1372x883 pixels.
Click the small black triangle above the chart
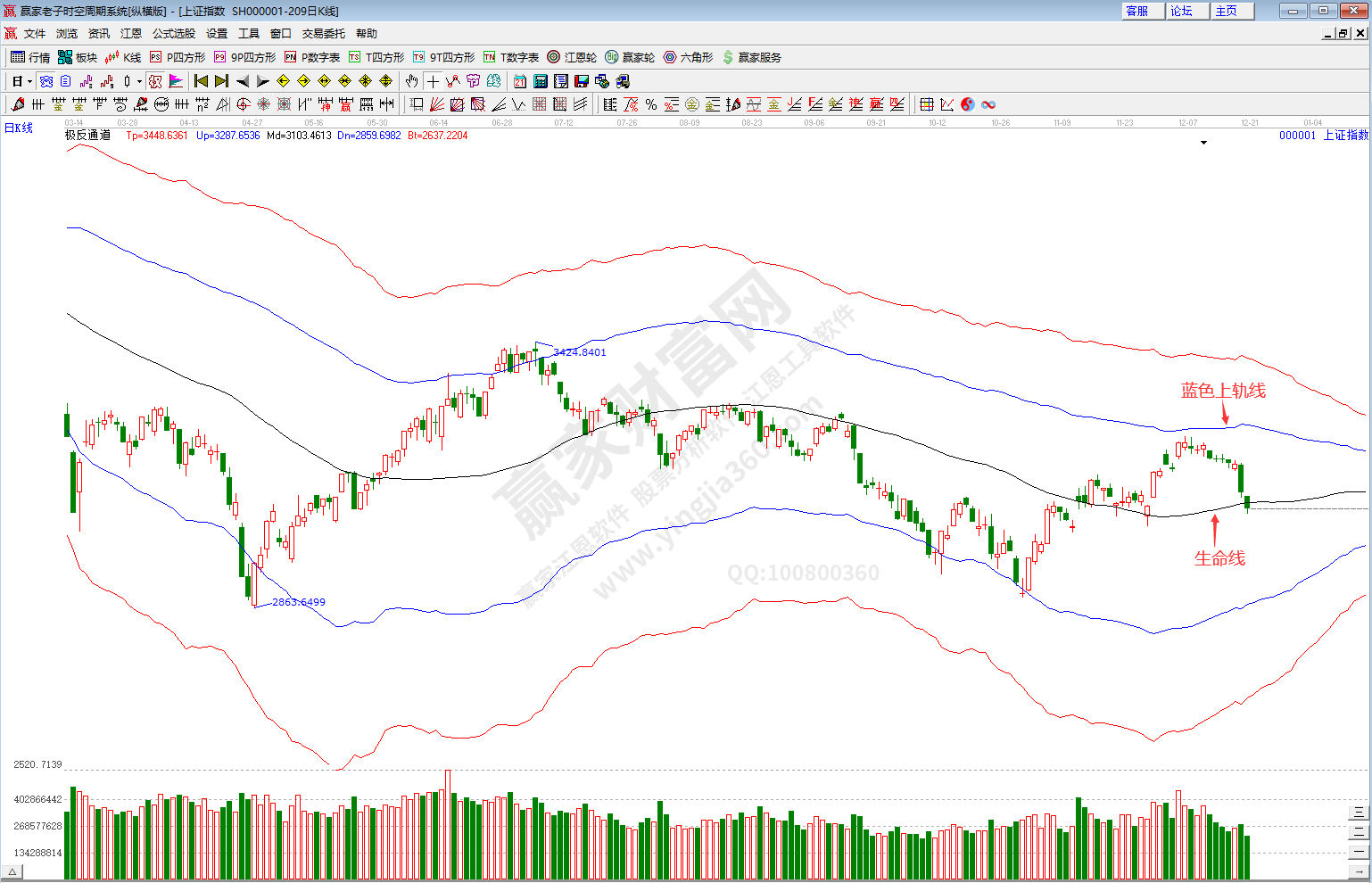[x=1203, y=143]
